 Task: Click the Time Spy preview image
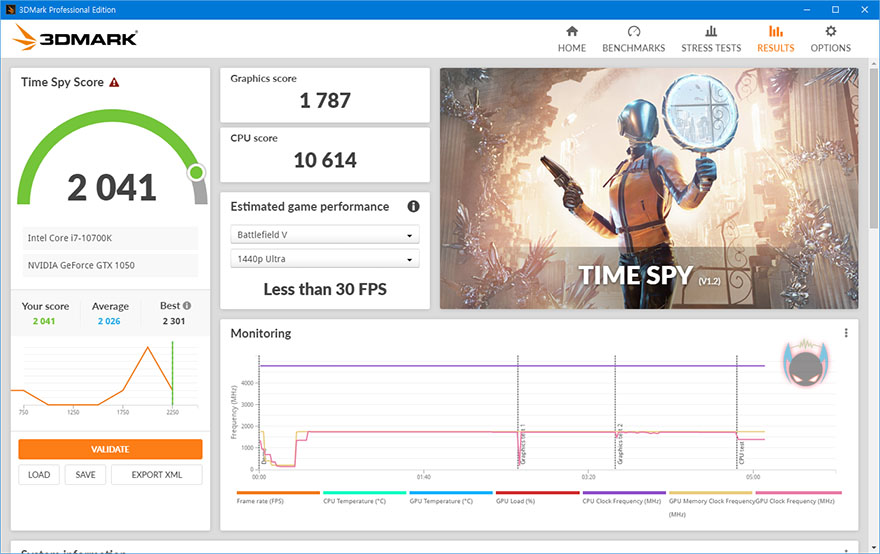(x=649, y=189)
